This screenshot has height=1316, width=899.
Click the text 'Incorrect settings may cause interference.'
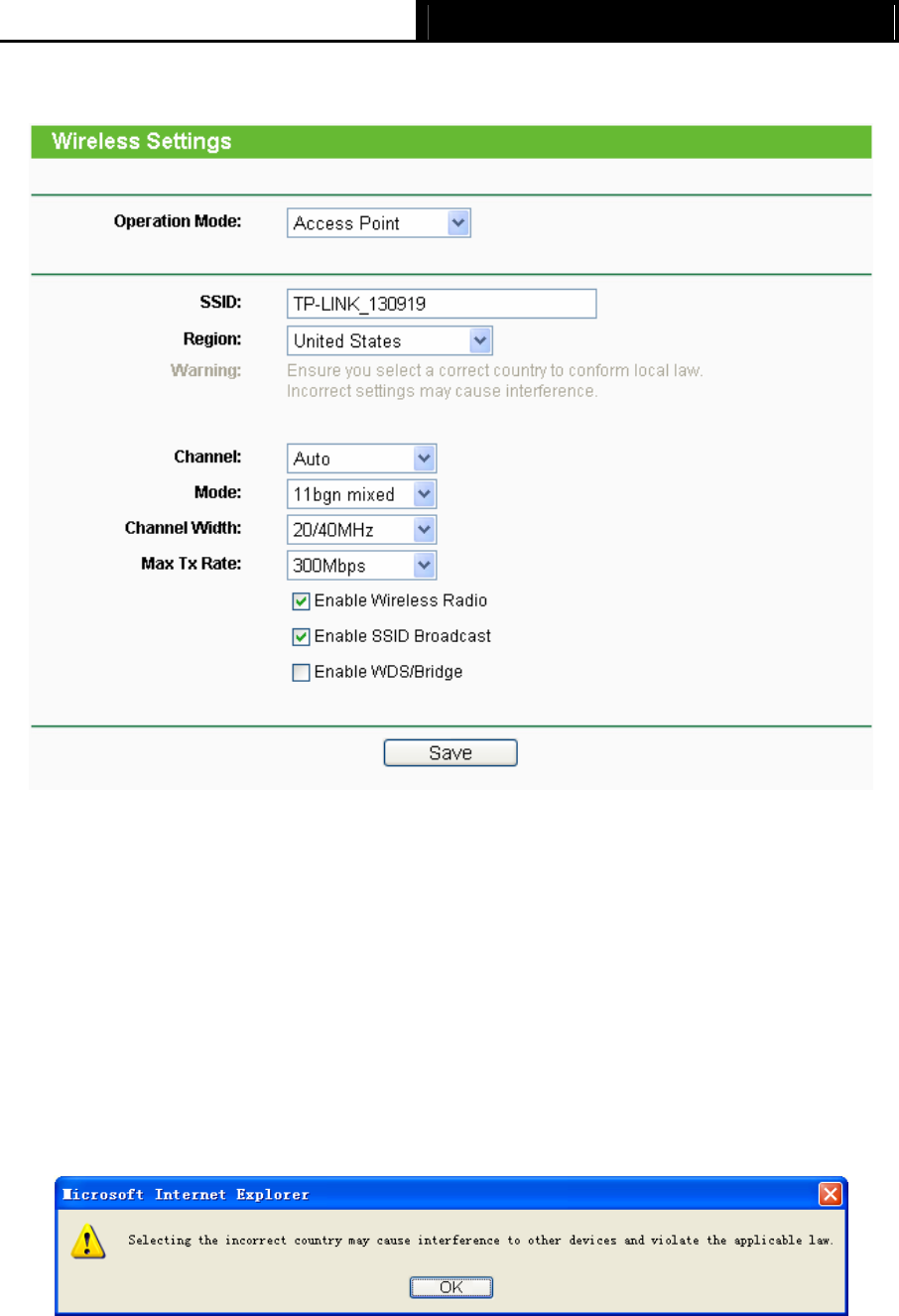443,391
